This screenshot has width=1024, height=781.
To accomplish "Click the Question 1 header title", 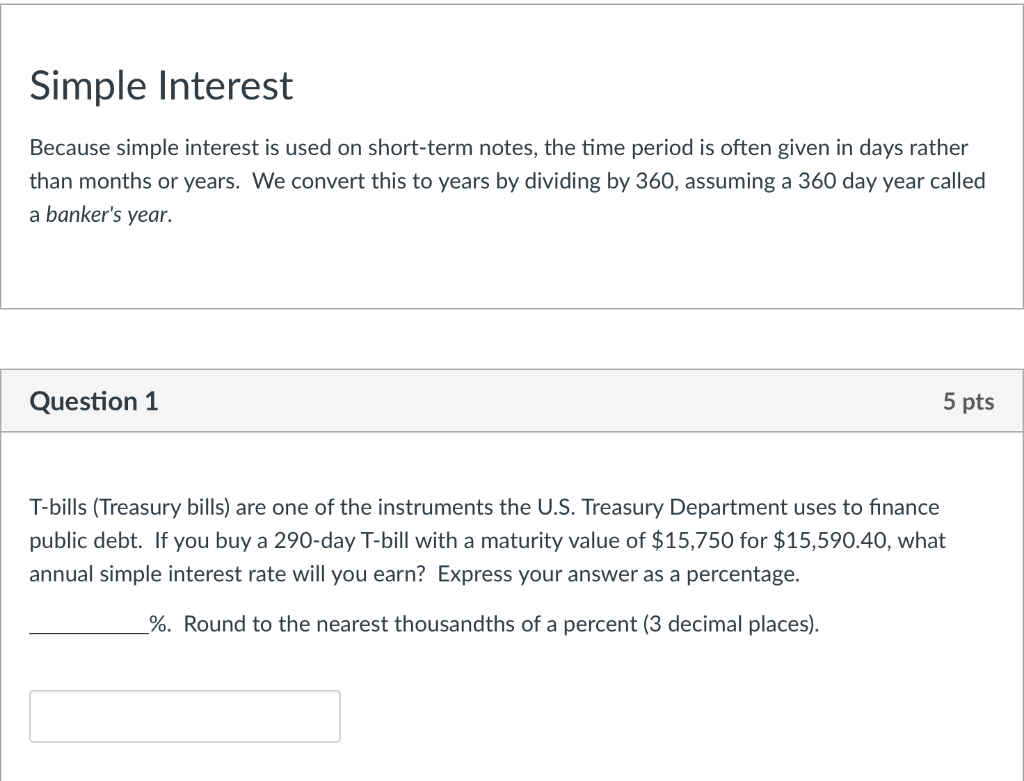I will (x=94, y=401).
